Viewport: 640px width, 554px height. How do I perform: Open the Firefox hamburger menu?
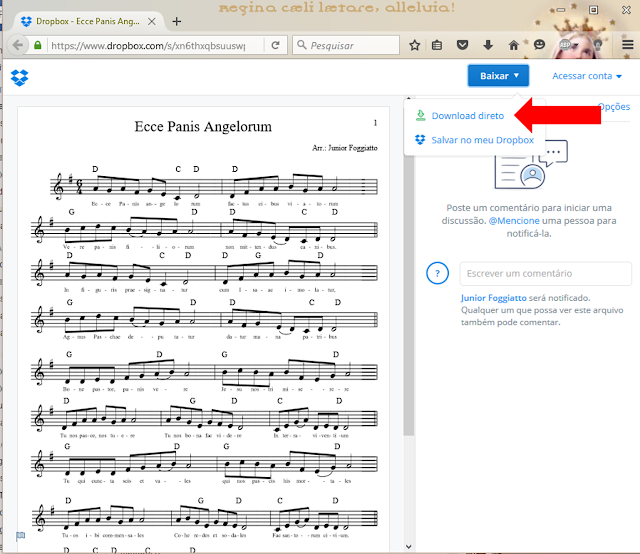point(628,44)
